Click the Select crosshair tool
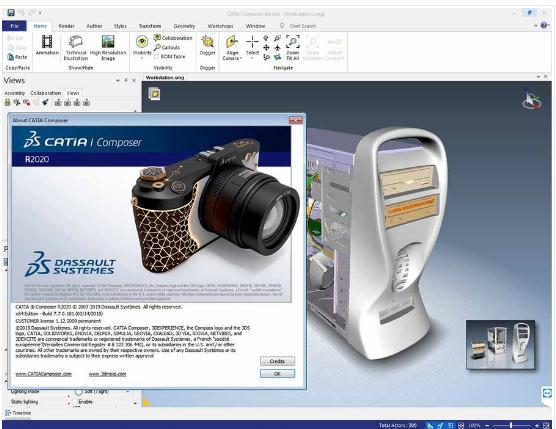Screen dimensions: 556x429 (x=252, y=42)
